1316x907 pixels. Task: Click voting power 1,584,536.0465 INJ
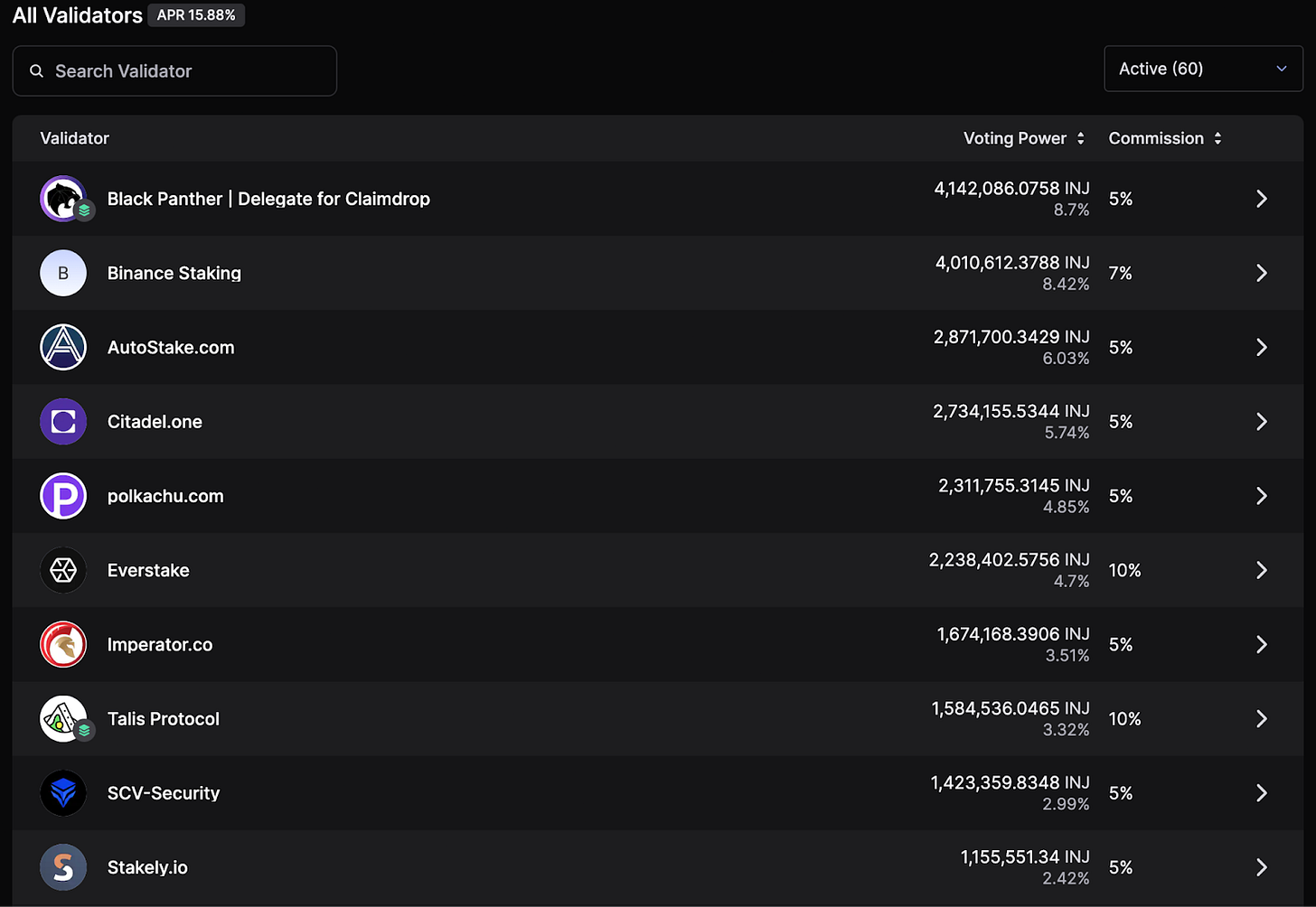tap(1010, 707)
